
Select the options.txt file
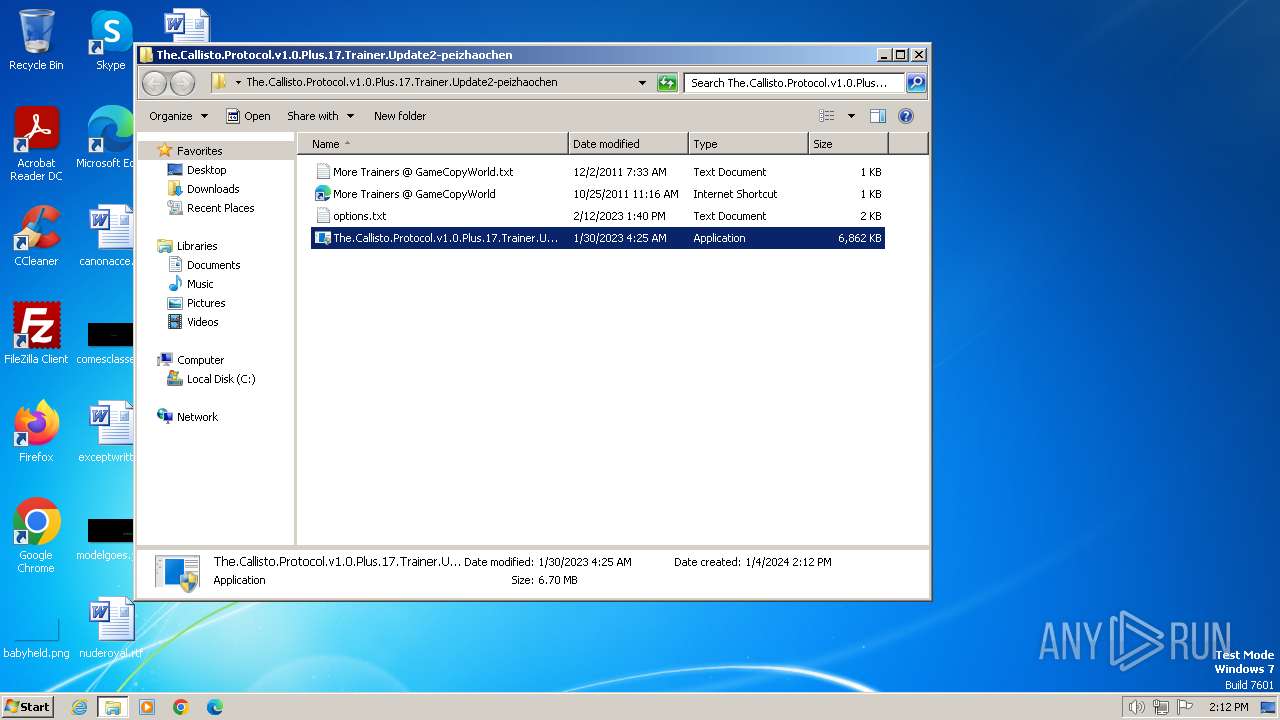[x=351, y=216]
